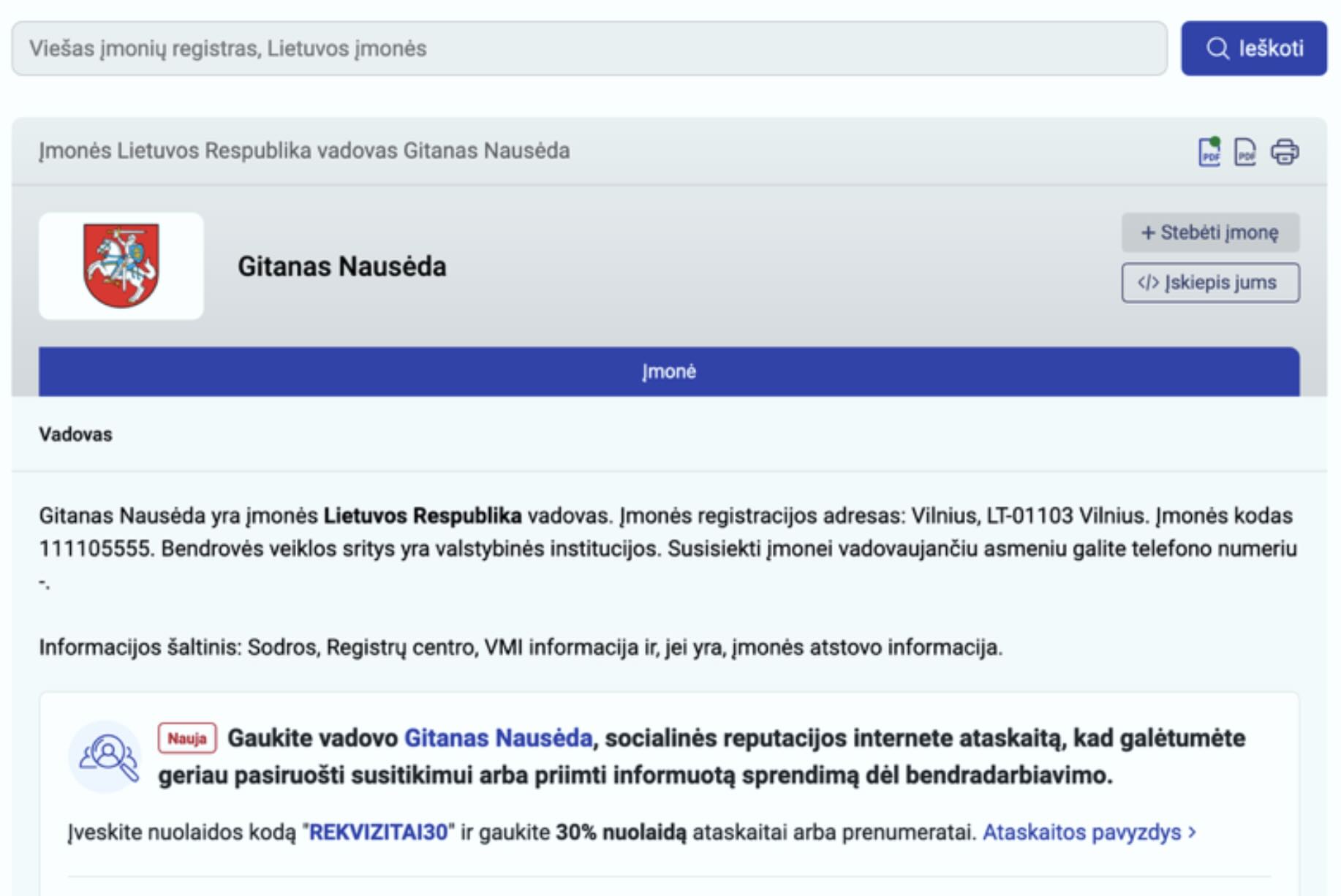
Task: Open the 'Įskiepis jums' embed button
Action: [1210, 283]
